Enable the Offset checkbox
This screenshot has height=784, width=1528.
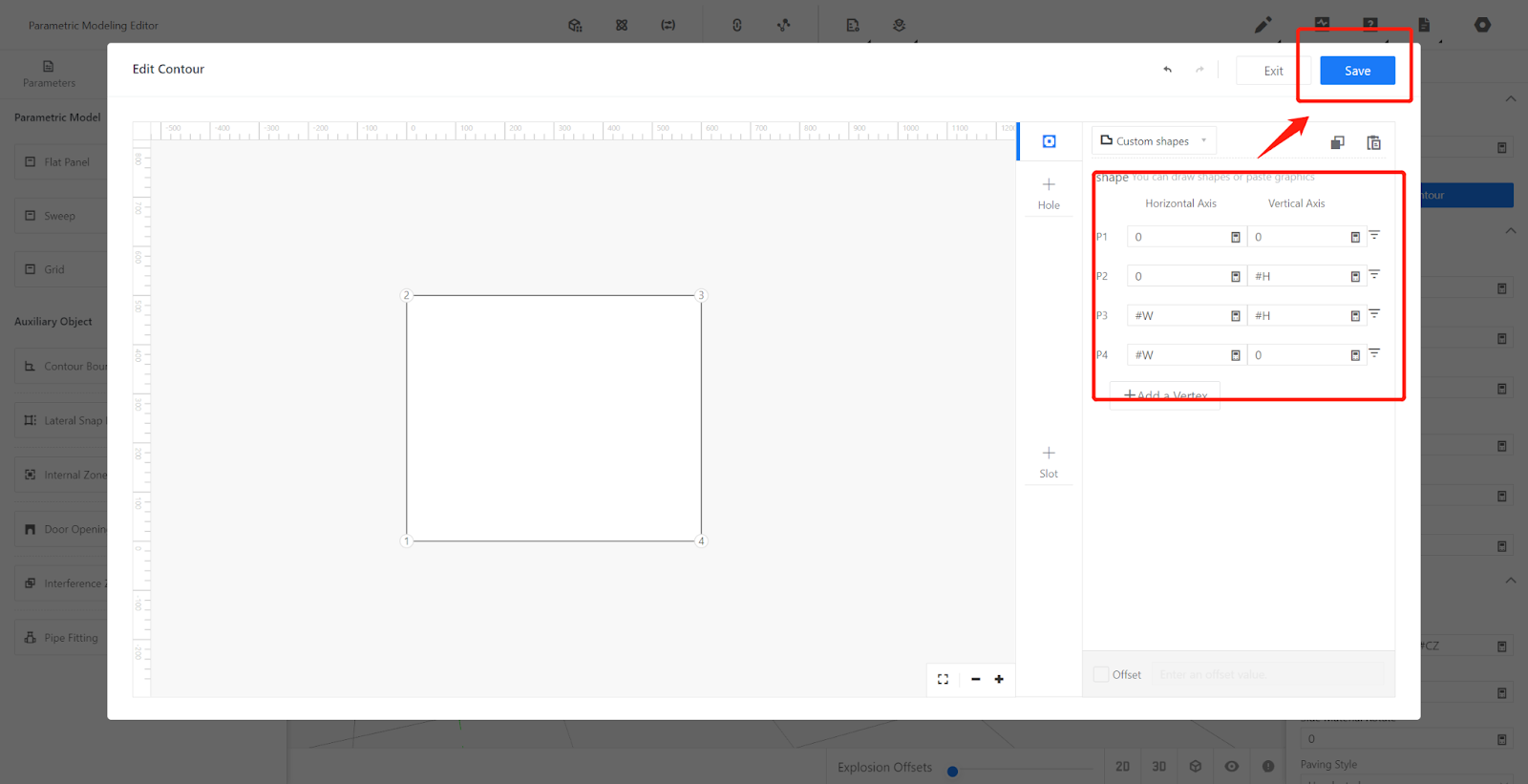tap(1101, 674)
